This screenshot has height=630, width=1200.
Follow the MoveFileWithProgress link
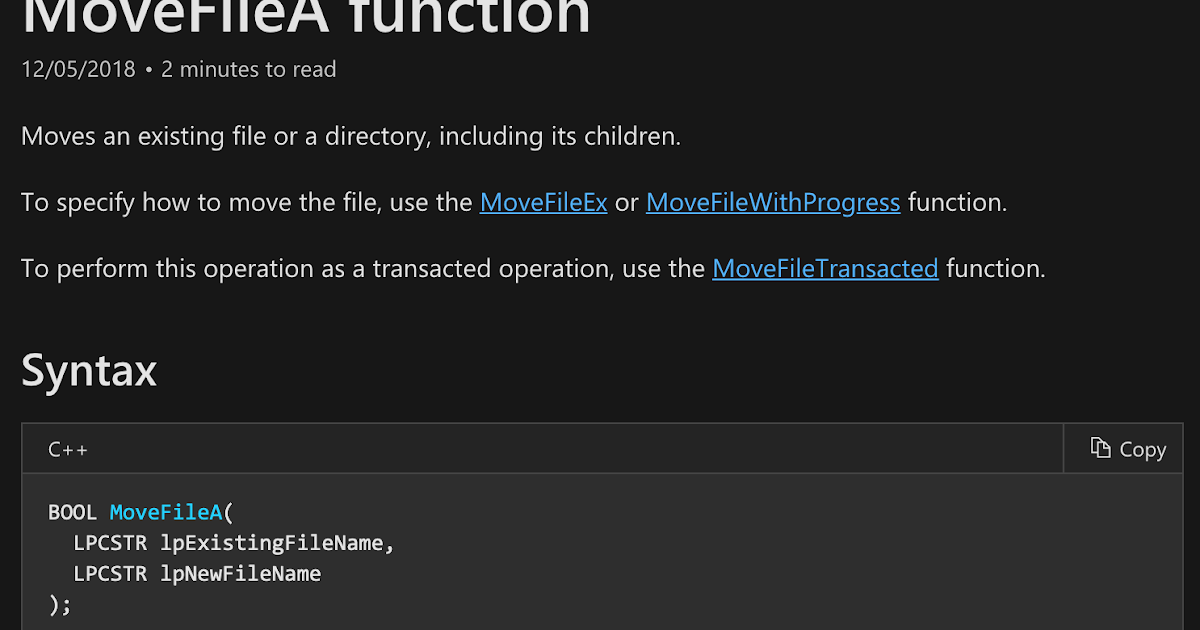[x=773, y=202]
